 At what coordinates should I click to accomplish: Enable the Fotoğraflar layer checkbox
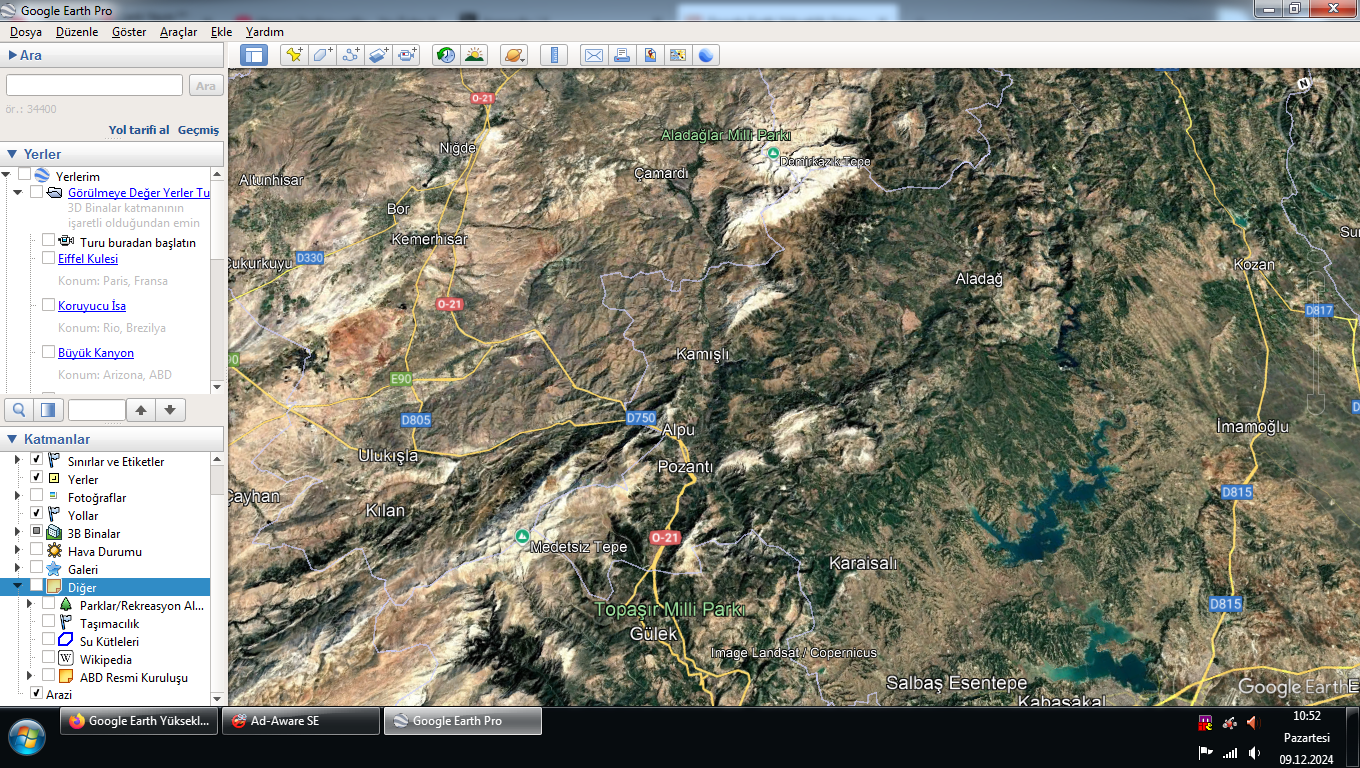click(37, 496)
